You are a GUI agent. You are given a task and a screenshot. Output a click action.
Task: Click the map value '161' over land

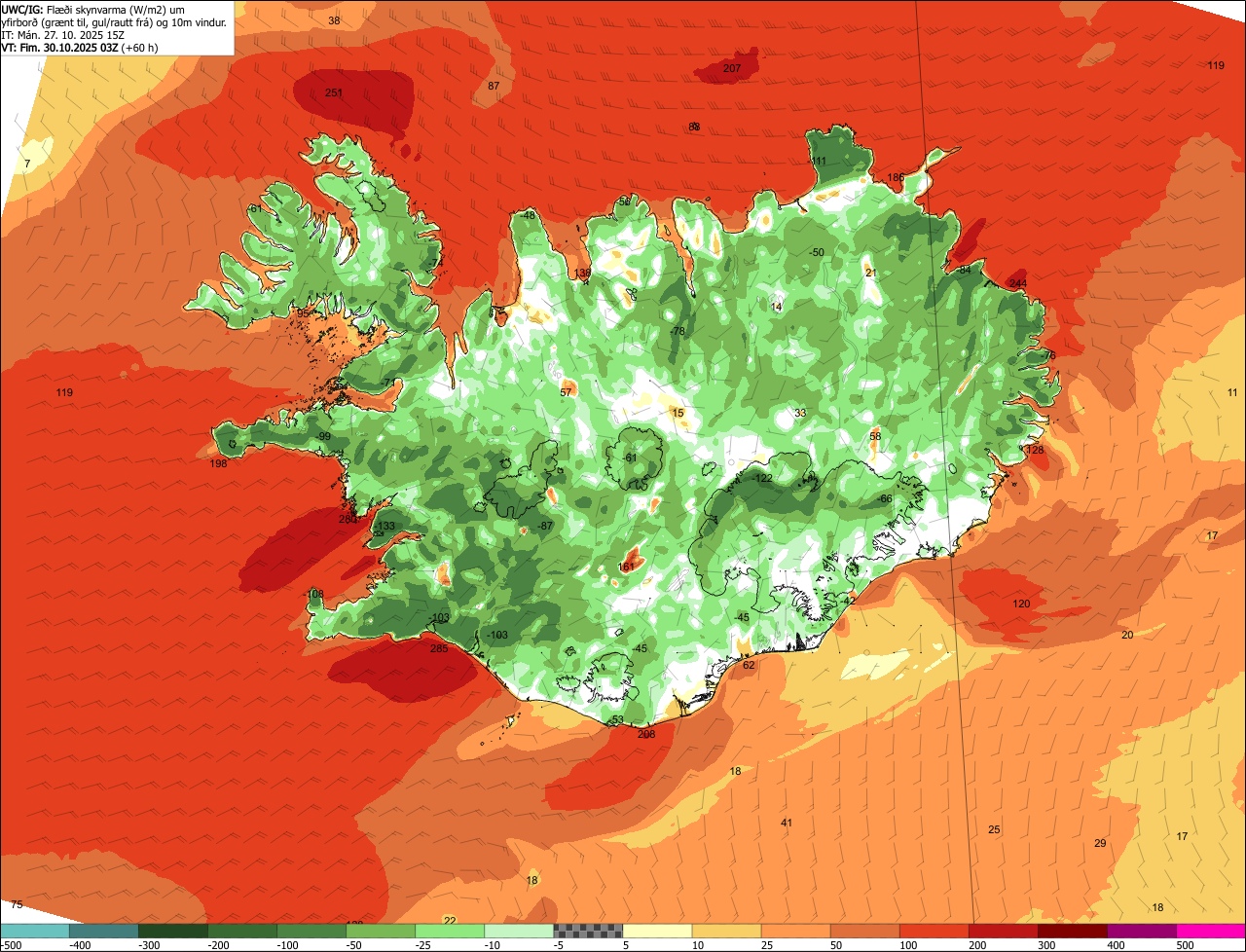(627, 566)
